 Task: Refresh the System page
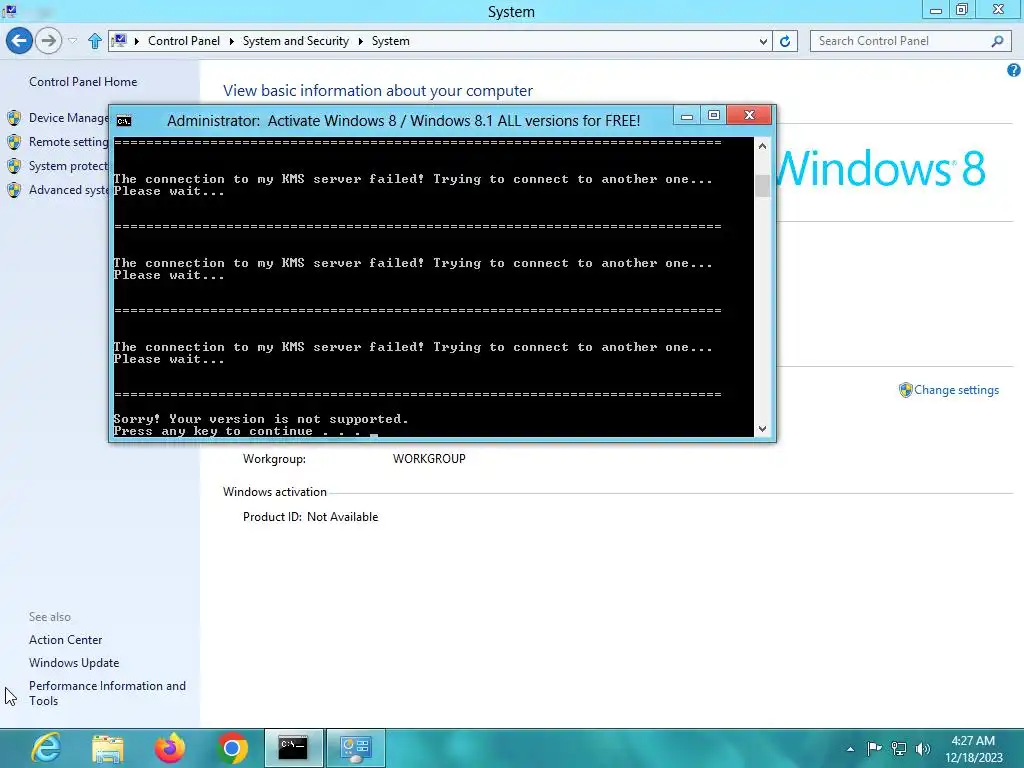[x=785, y=41]
